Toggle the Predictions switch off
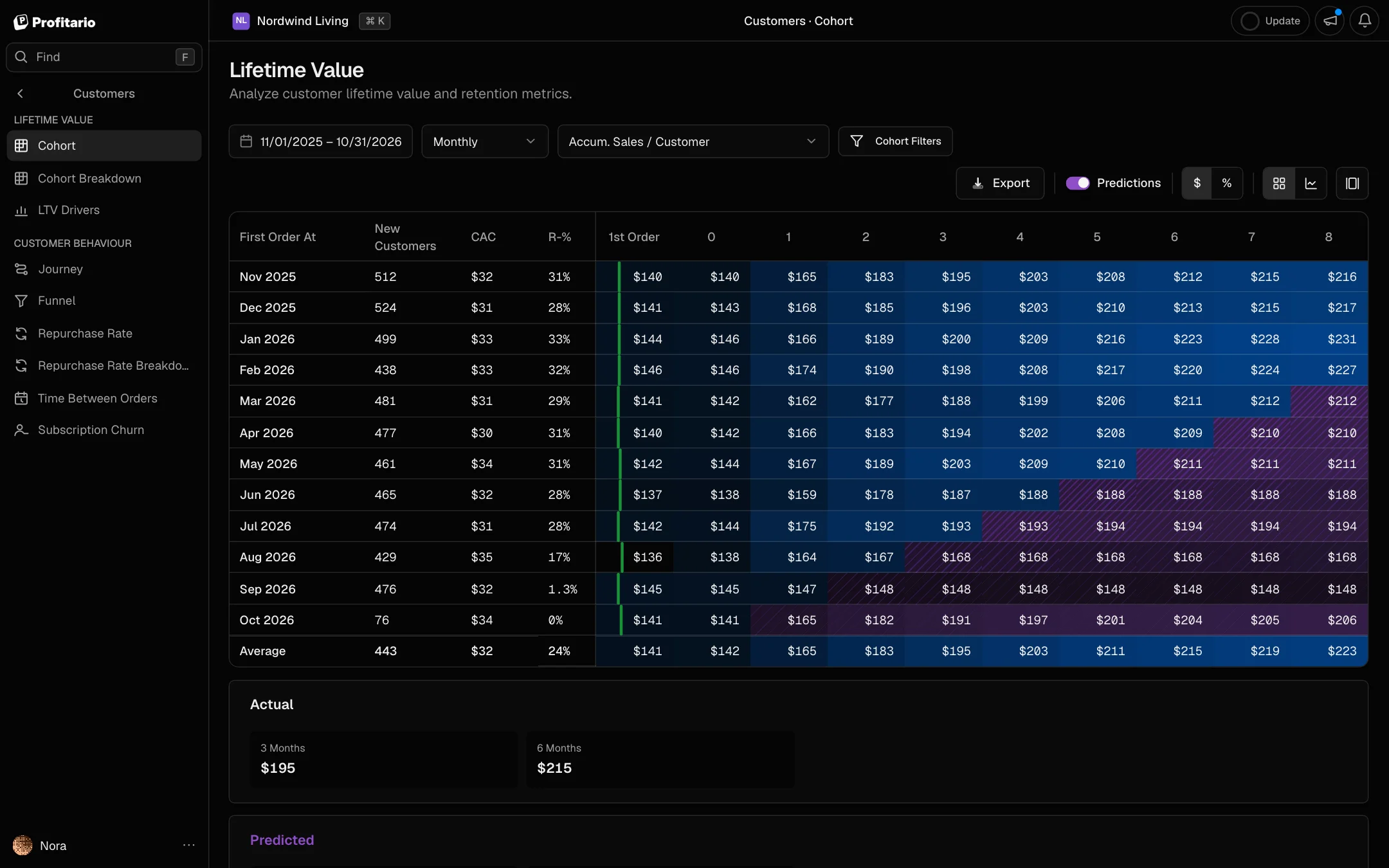This screenshot has width=1389, height=868. click(1078, 183)
